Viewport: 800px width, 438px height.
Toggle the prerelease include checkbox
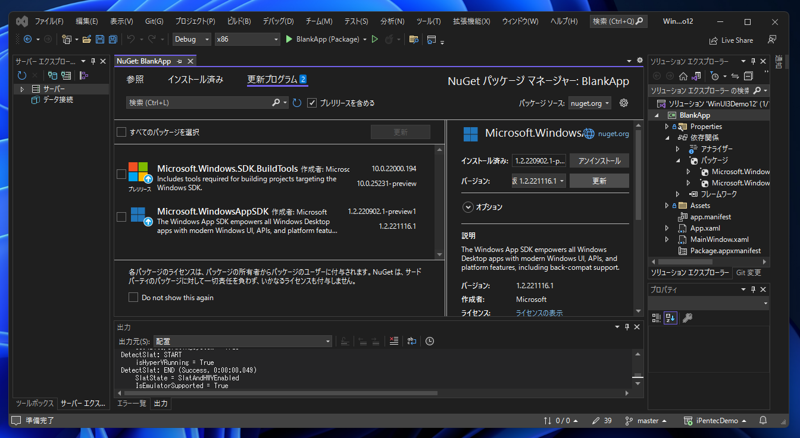312,103
